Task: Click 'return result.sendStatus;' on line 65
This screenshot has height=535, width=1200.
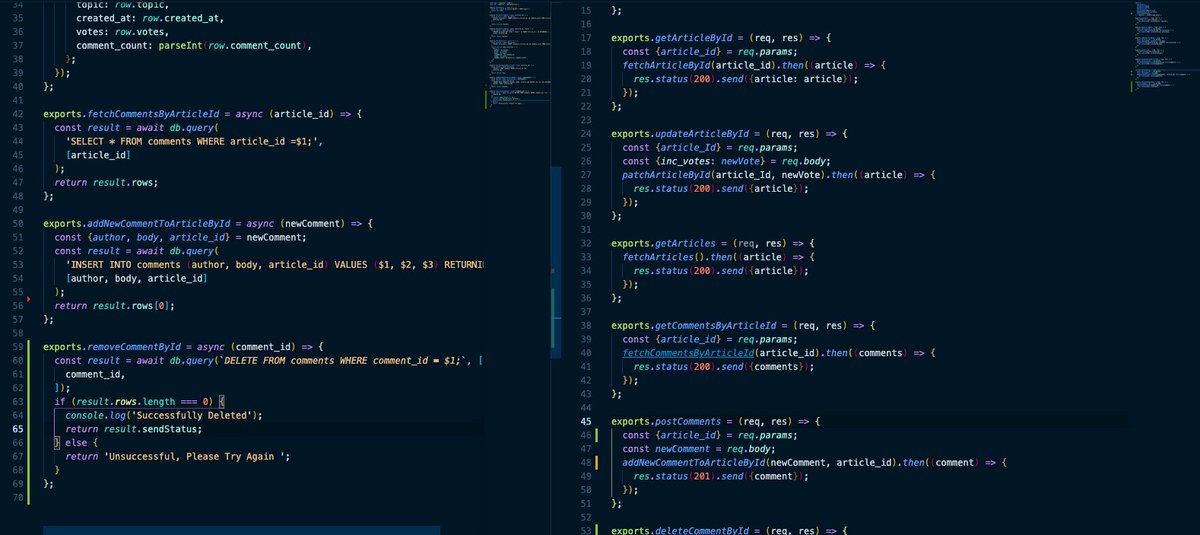Action: (x=133, y=428)
